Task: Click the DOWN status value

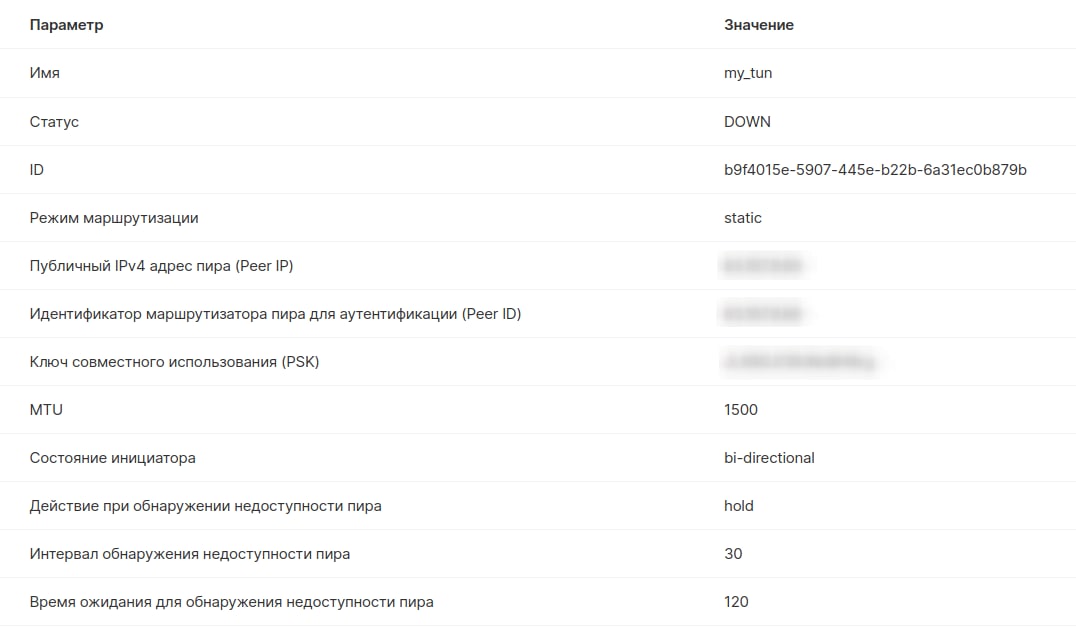Action: click(x=747, y=122)
